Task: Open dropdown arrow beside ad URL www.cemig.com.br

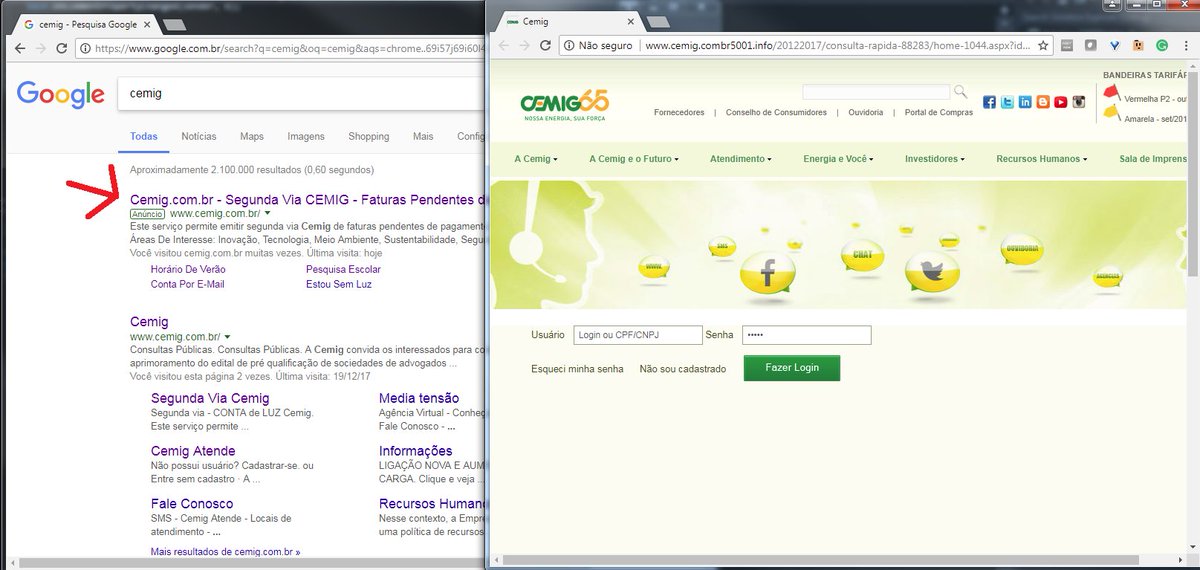Action: 268,214
